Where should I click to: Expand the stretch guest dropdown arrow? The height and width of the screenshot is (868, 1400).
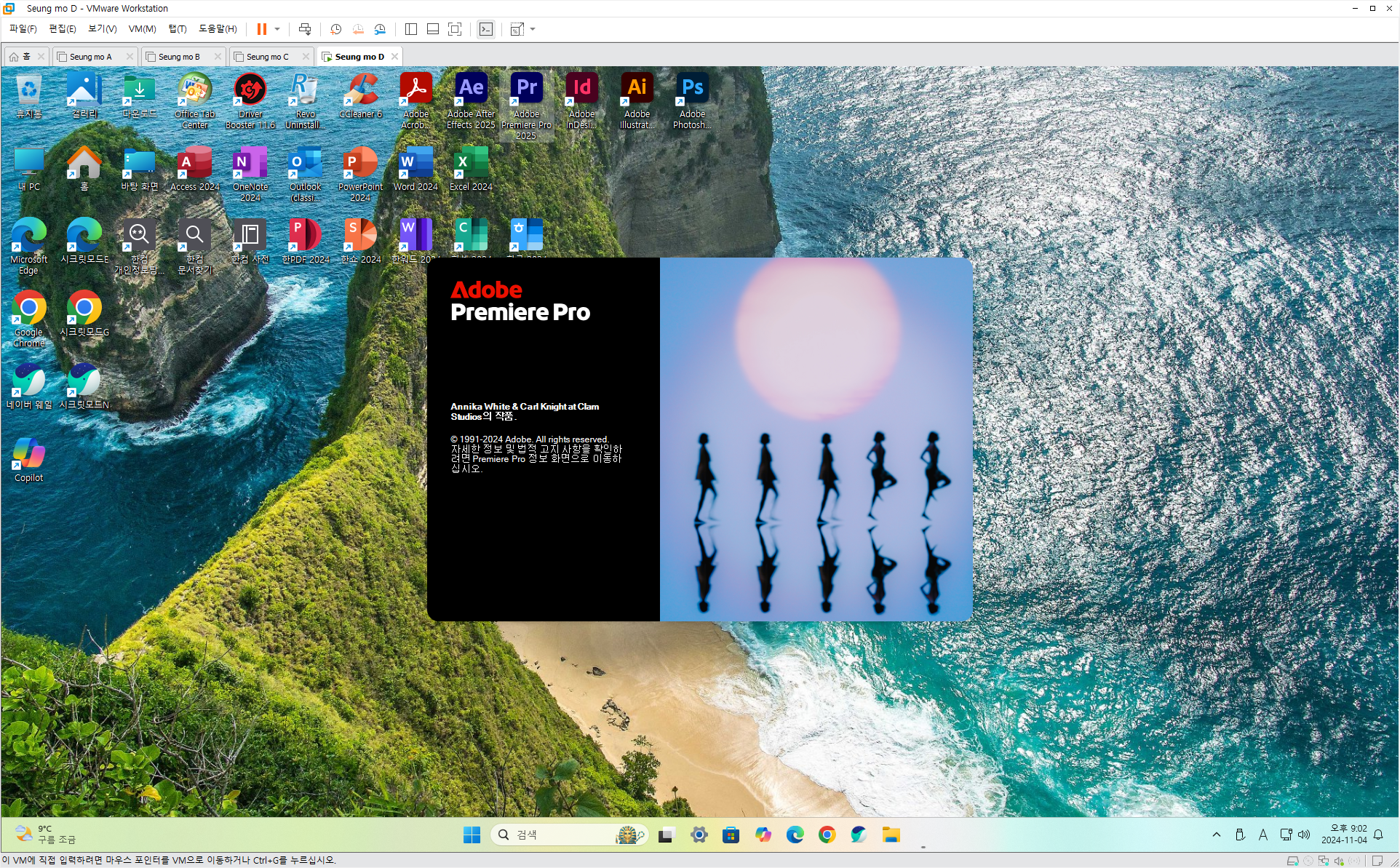(533, 29)
